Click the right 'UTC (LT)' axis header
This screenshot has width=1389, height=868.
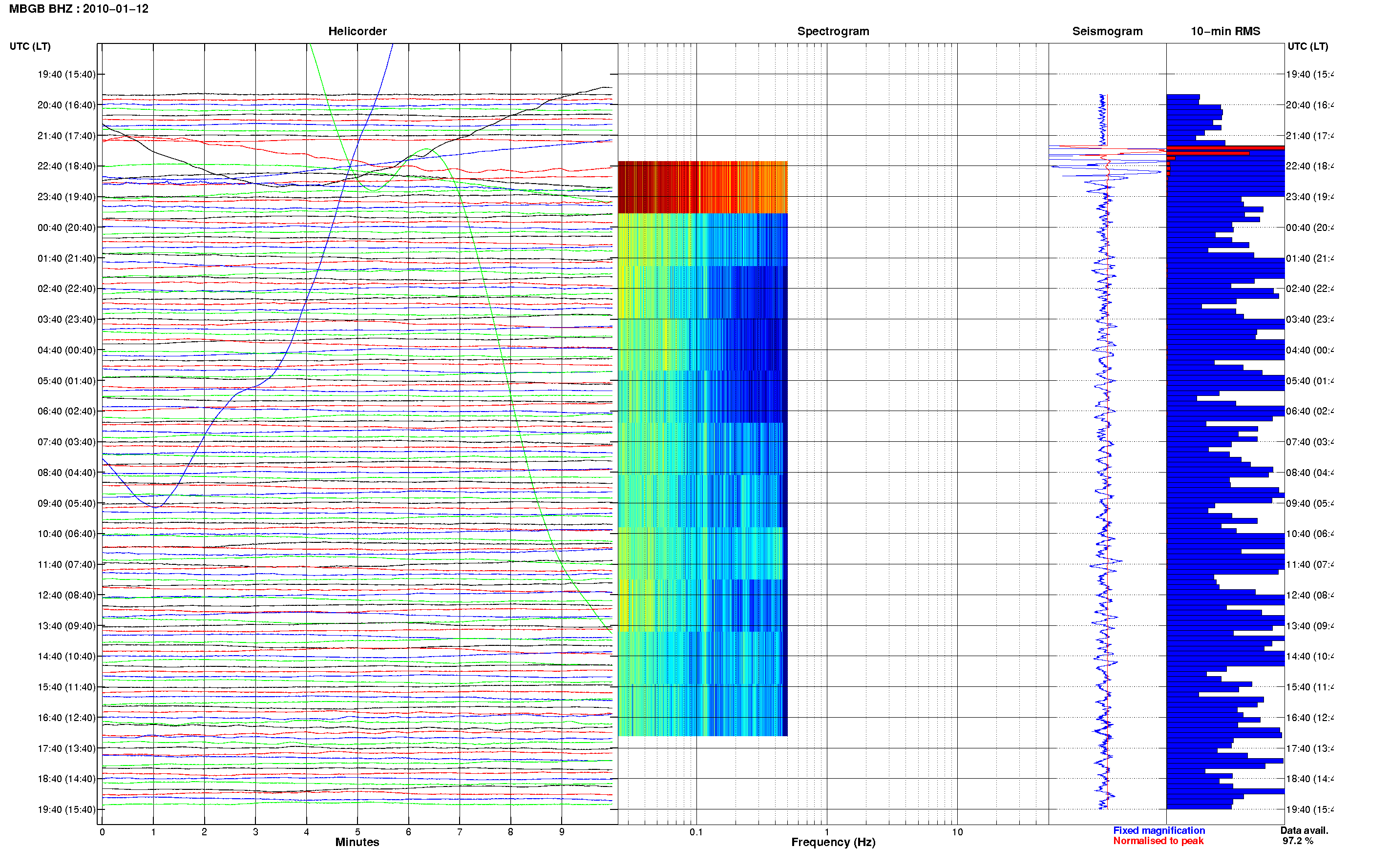1307,46
